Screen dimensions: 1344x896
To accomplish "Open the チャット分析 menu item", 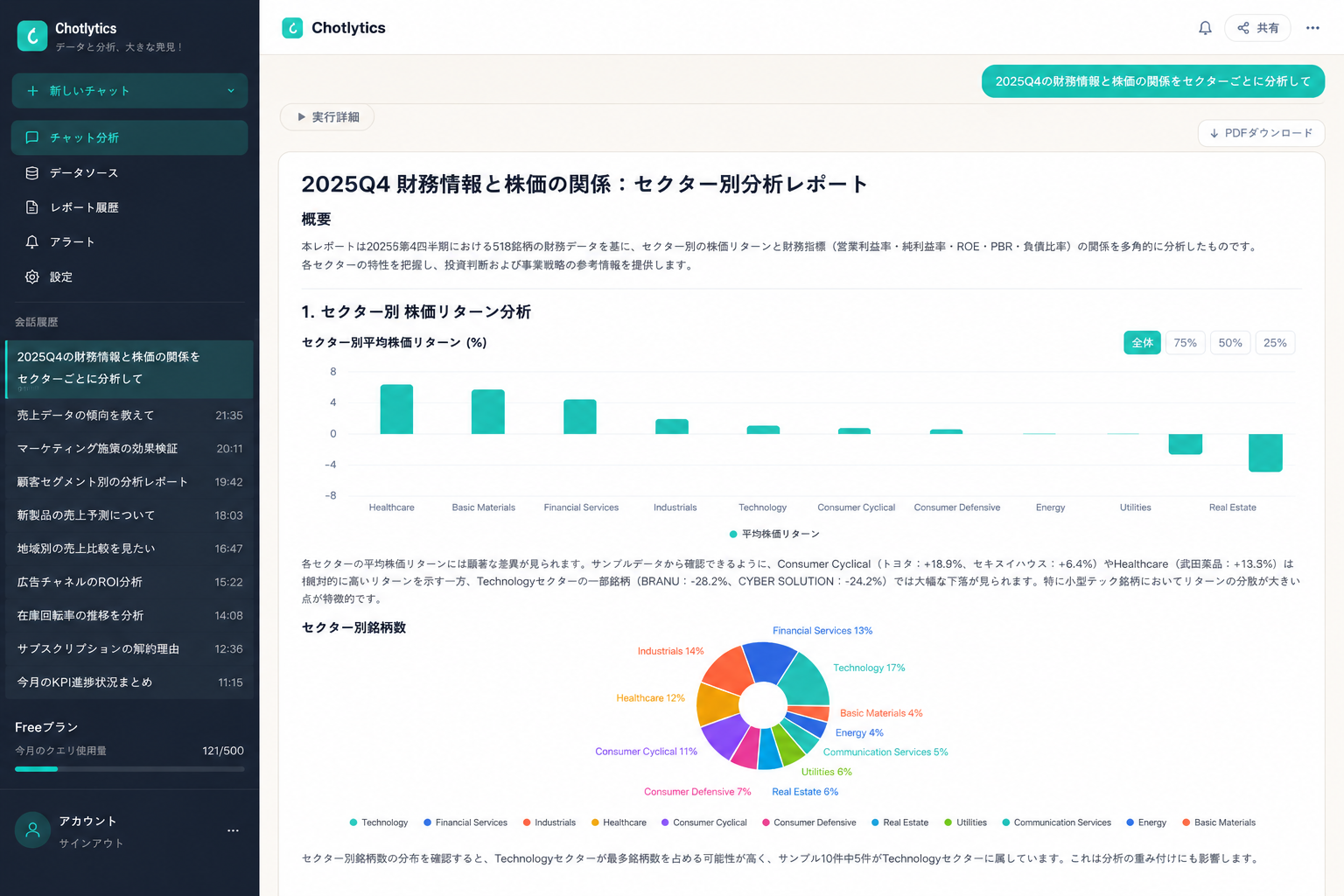I will point(129,137).
